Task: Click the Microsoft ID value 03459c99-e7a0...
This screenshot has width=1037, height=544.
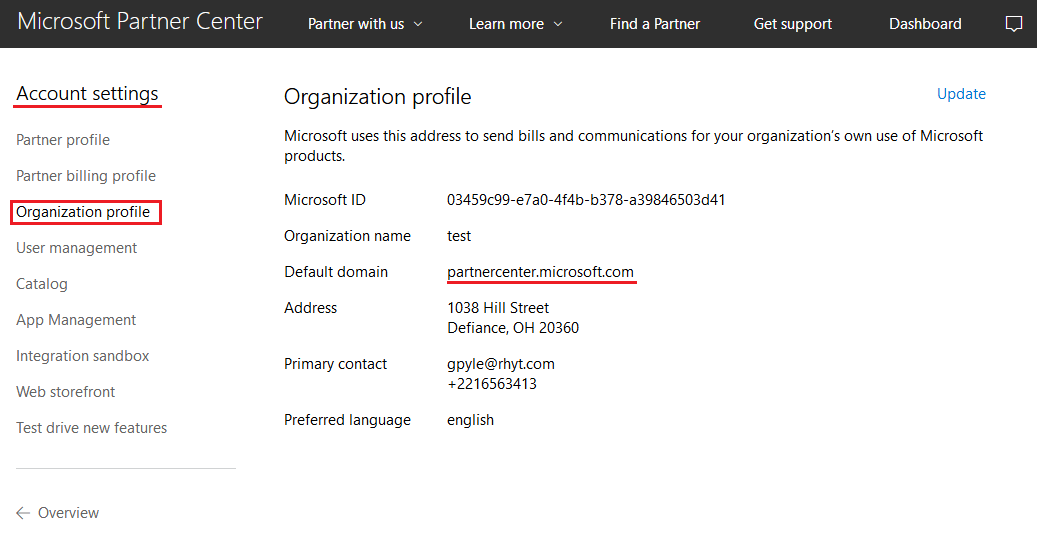Action: 586,200
